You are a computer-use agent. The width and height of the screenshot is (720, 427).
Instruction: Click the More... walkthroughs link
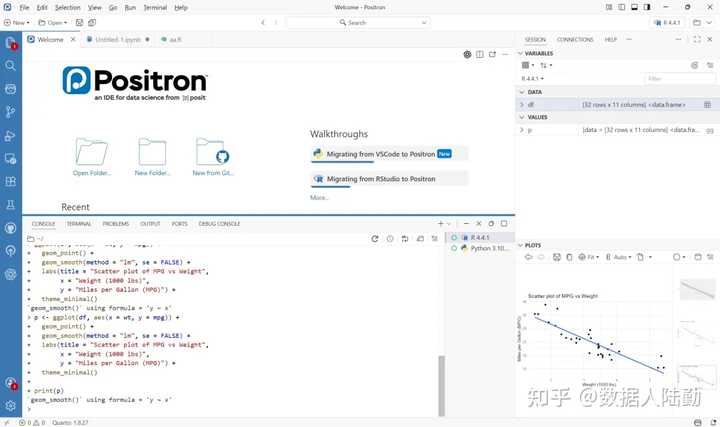pyautogui.click(x=319, y=197)
